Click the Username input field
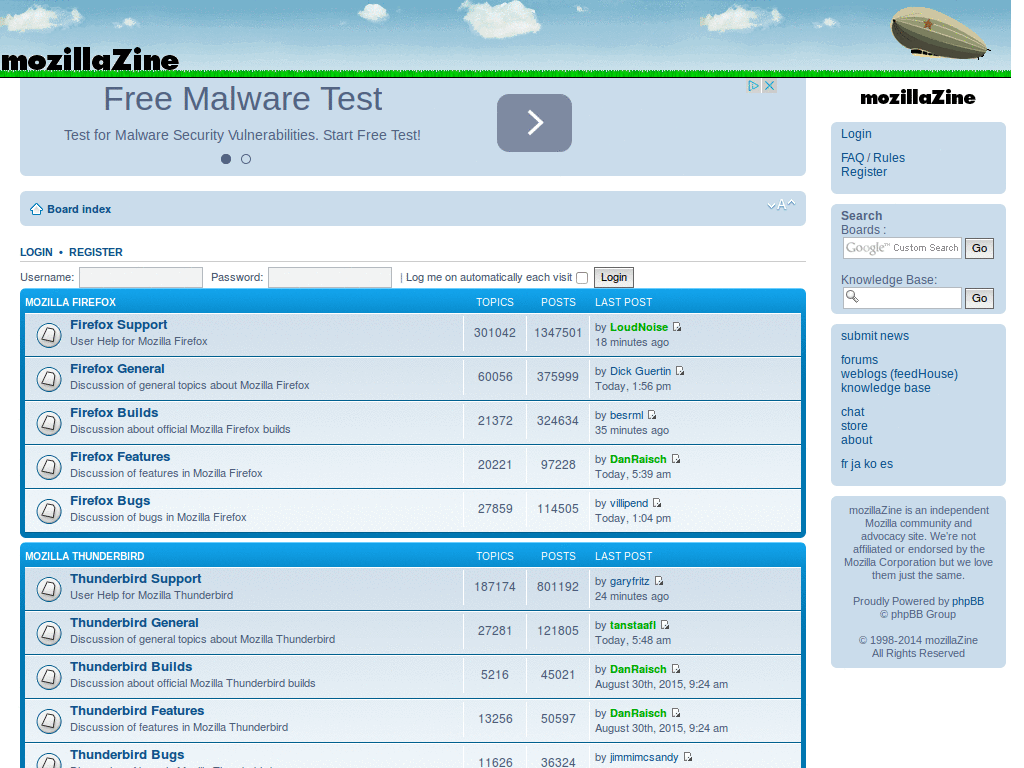Viewport: 1024px width, 768px height. tap(140, 278)
